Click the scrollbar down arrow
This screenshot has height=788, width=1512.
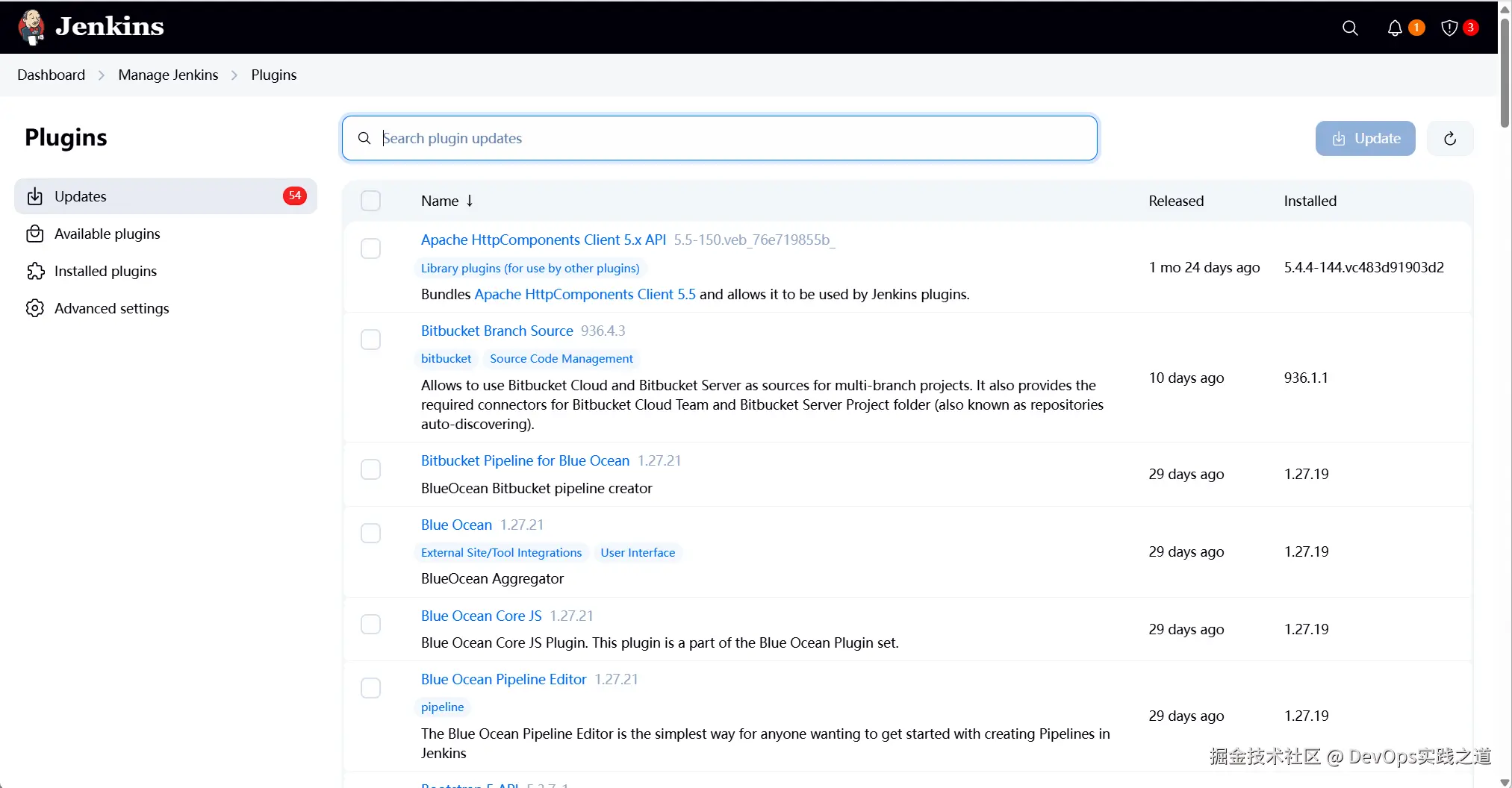click(1505, 782)
